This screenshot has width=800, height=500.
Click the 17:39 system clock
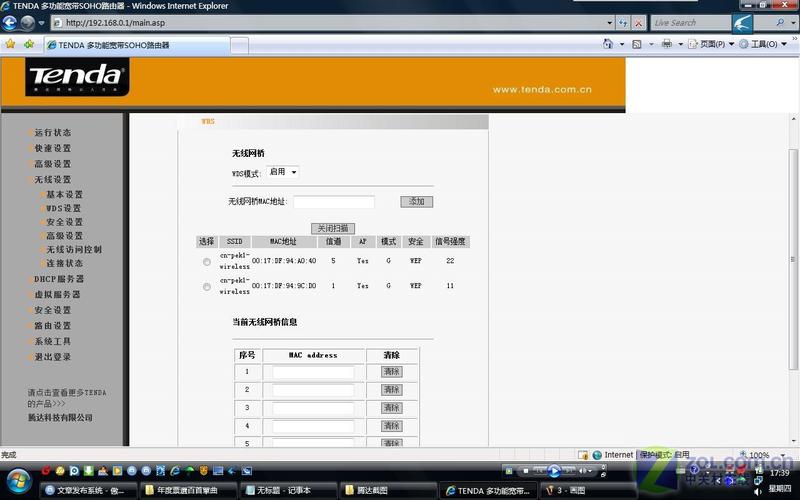point(780,473)
